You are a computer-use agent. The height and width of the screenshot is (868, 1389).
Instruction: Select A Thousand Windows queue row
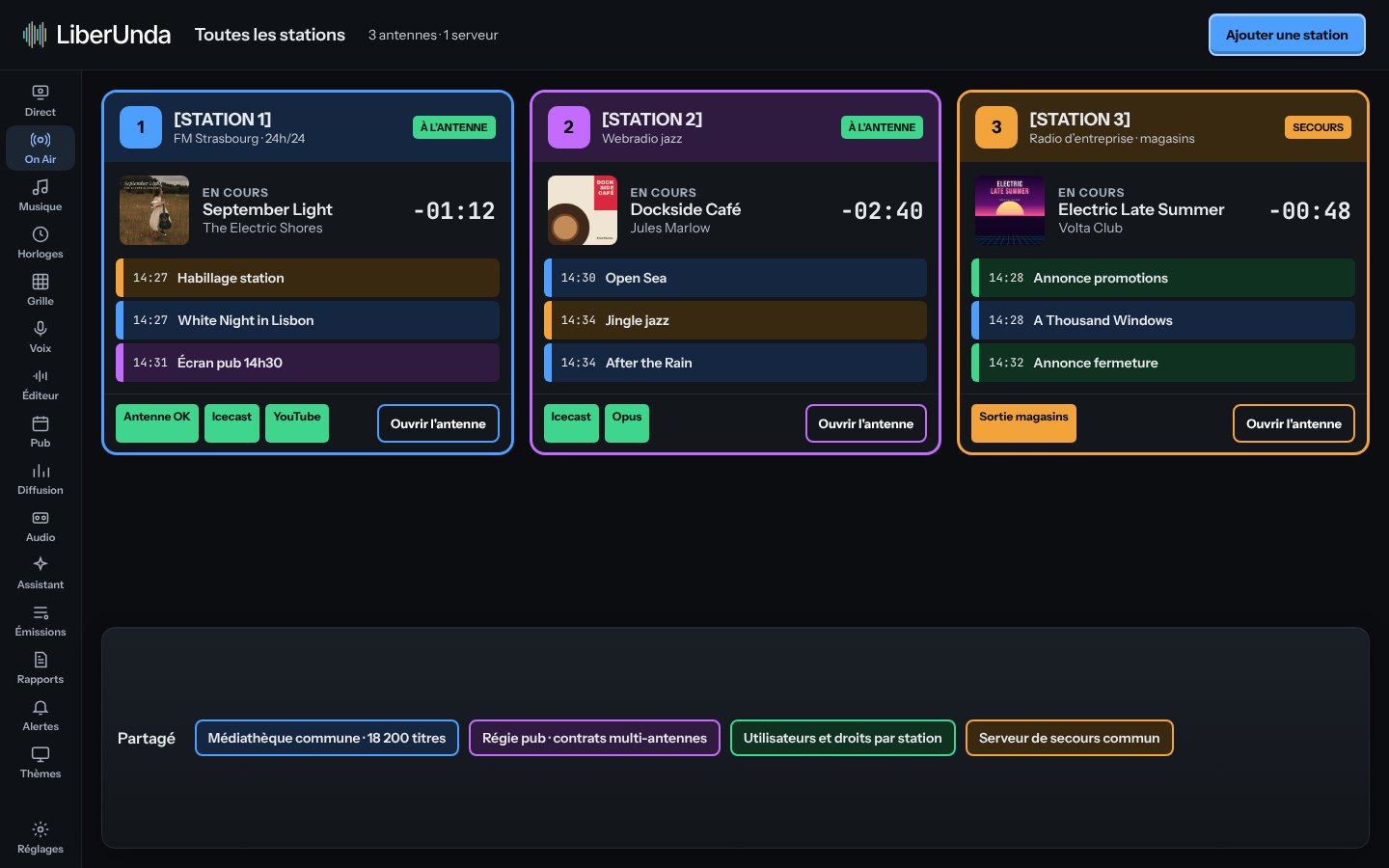pos(1163,320)
